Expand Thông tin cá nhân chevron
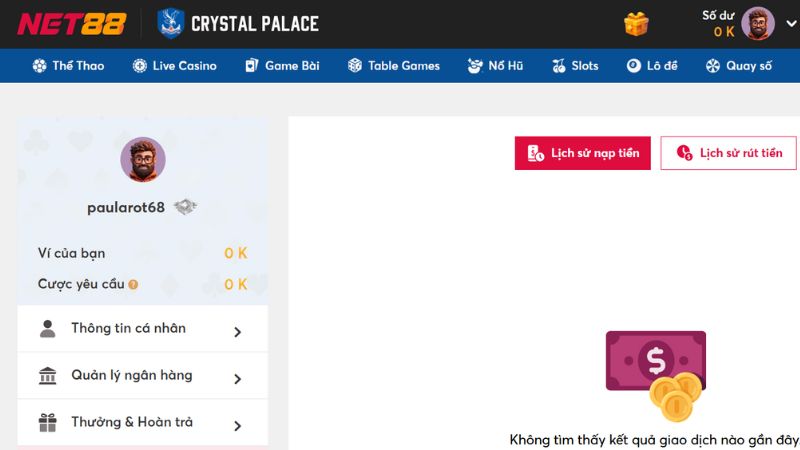 coord(237,332)
